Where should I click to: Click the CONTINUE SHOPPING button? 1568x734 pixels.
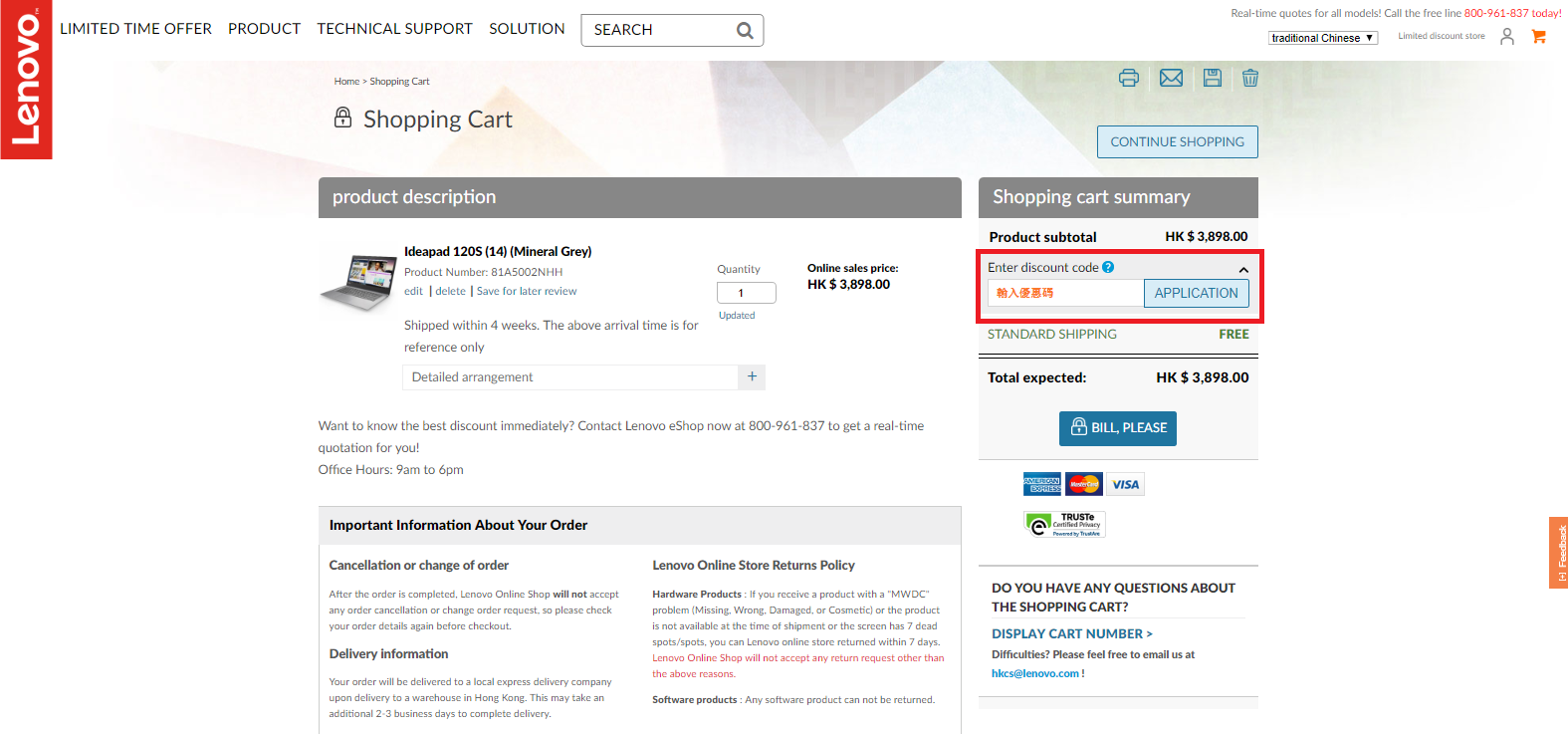coord(1178,141)
